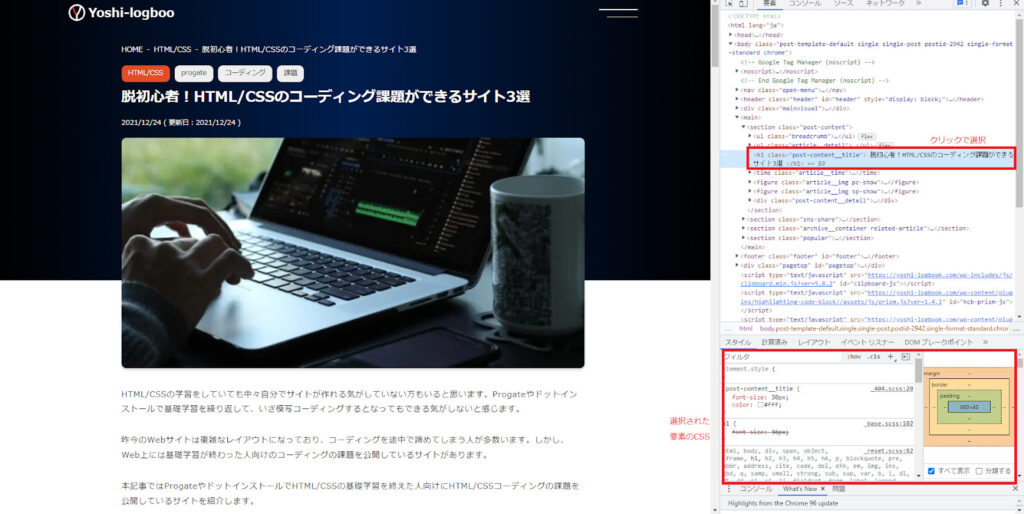This screenshot has height=514, width=1024.
Task: Uncheck the すべて表示 checkbox
Action: (x=932, y=470)
